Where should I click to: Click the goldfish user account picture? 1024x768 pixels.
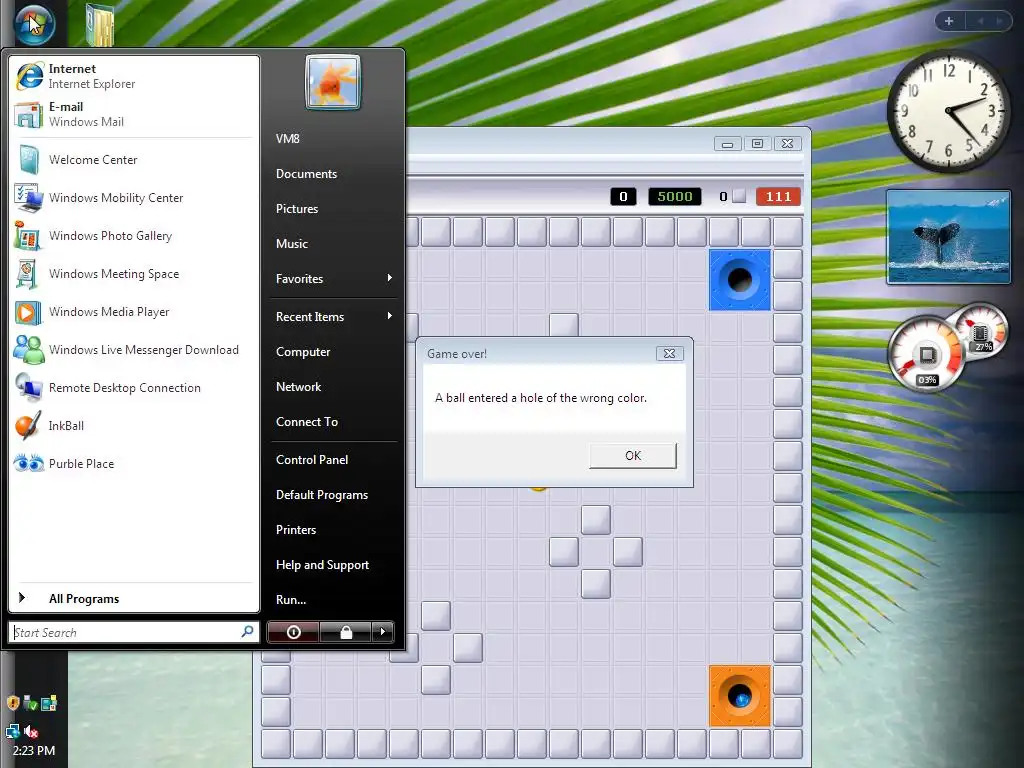333,82
